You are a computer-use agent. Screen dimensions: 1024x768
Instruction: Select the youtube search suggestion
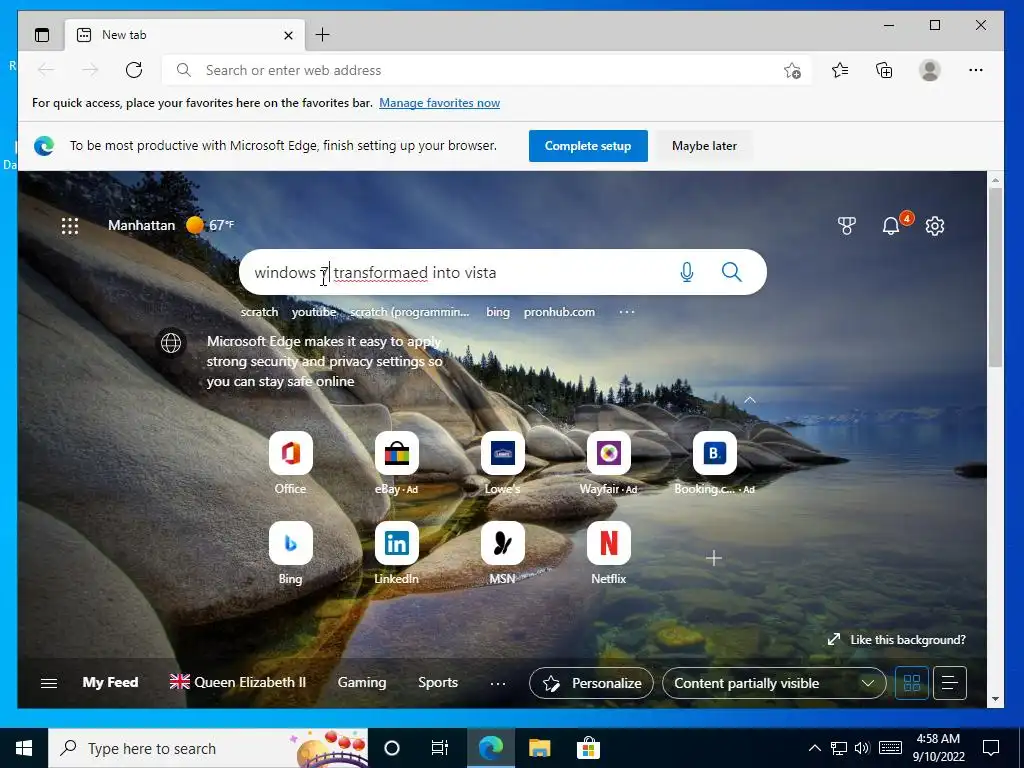pyautogui.click(x=314, y=312)
